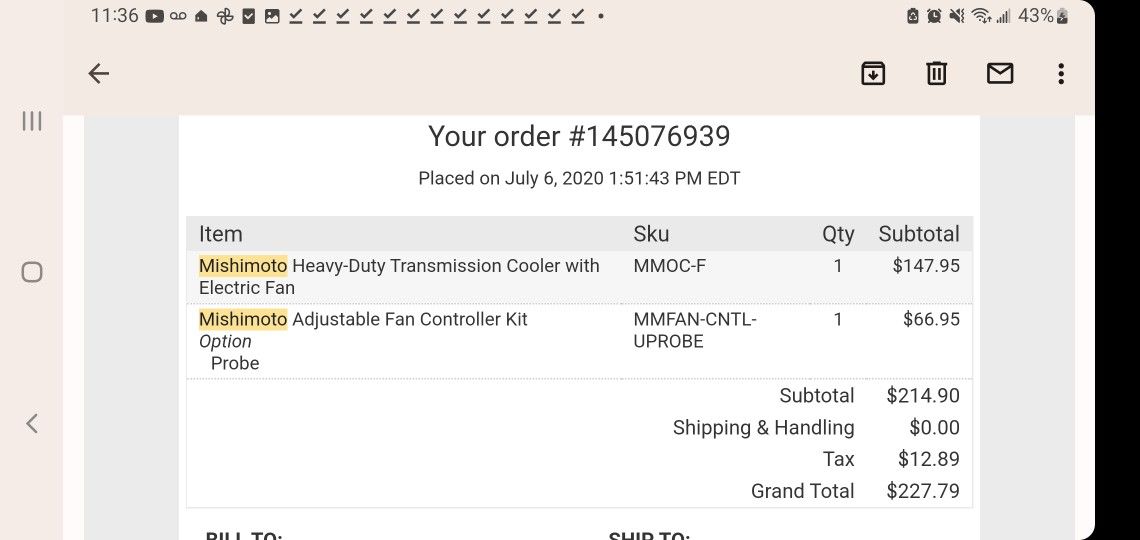Tap the highlighted Mishimoto in Transmission Cooler row

pos(243,266)
